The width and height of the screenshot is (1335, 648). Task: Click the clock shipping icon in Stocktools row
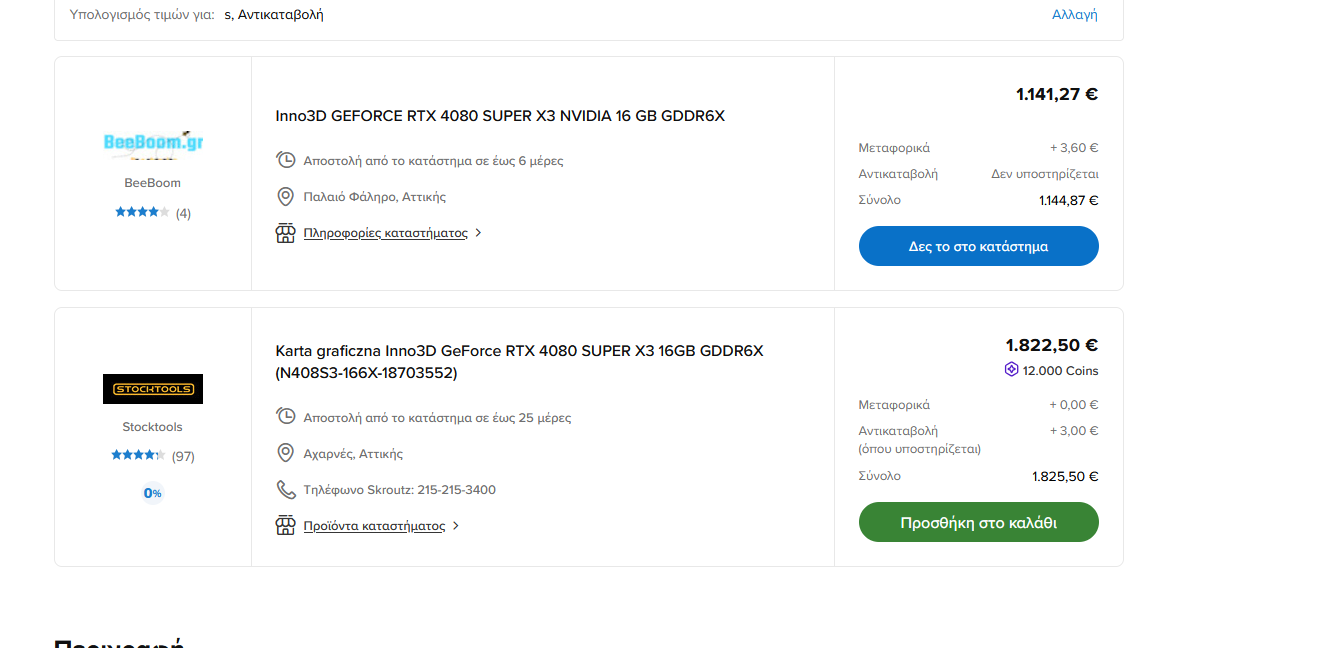point(285,417)
